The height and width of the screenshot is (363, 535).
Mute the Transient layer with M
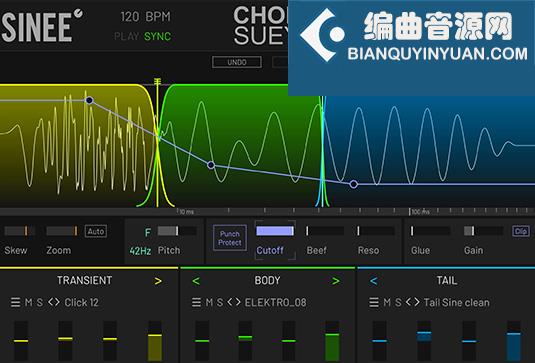tap(29, 302)
